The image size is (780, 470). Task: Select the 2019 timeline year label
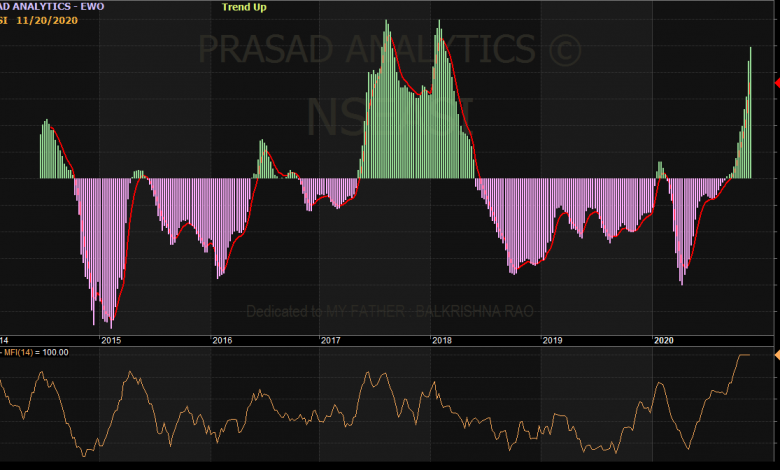(x=552, y=340)
